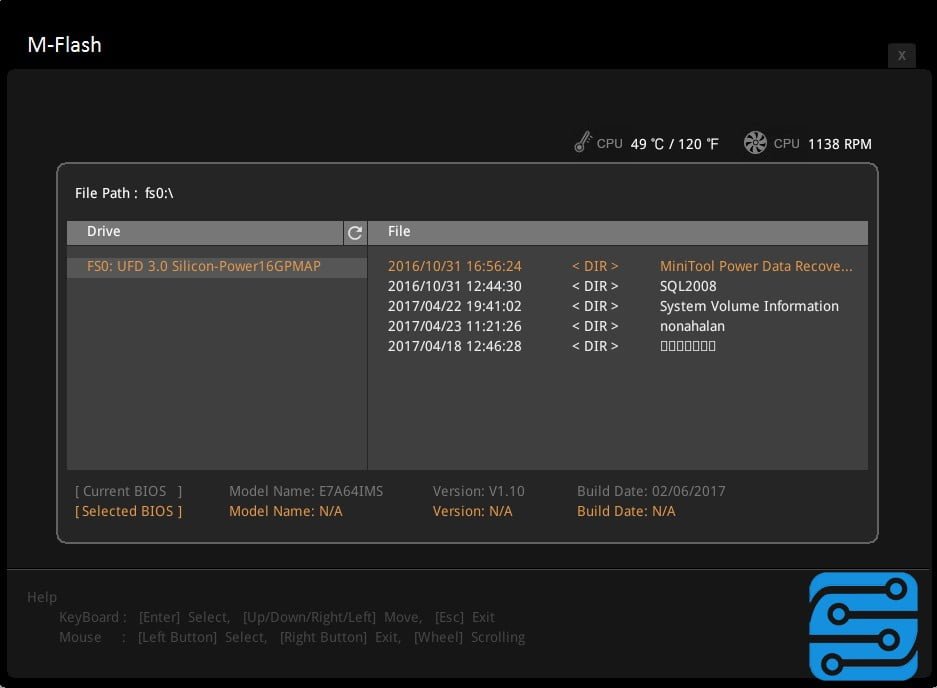
Task: Click the 49 °C / 120 °F temperature reading
Action: tap(674, 144)
